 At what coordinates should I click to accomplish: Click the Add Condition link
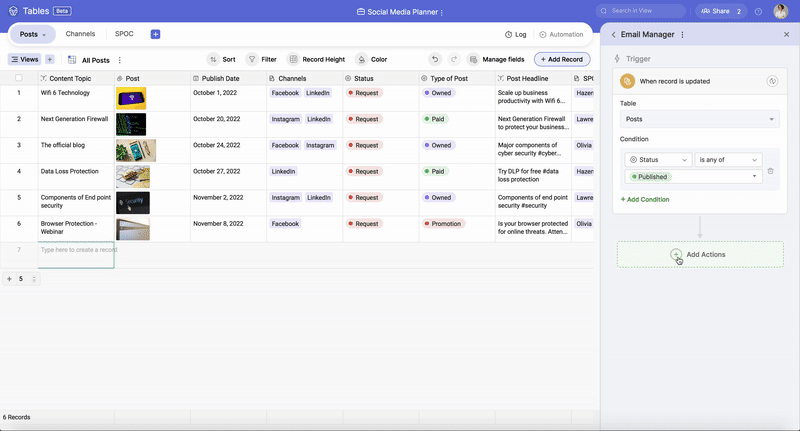click(645, 199)
